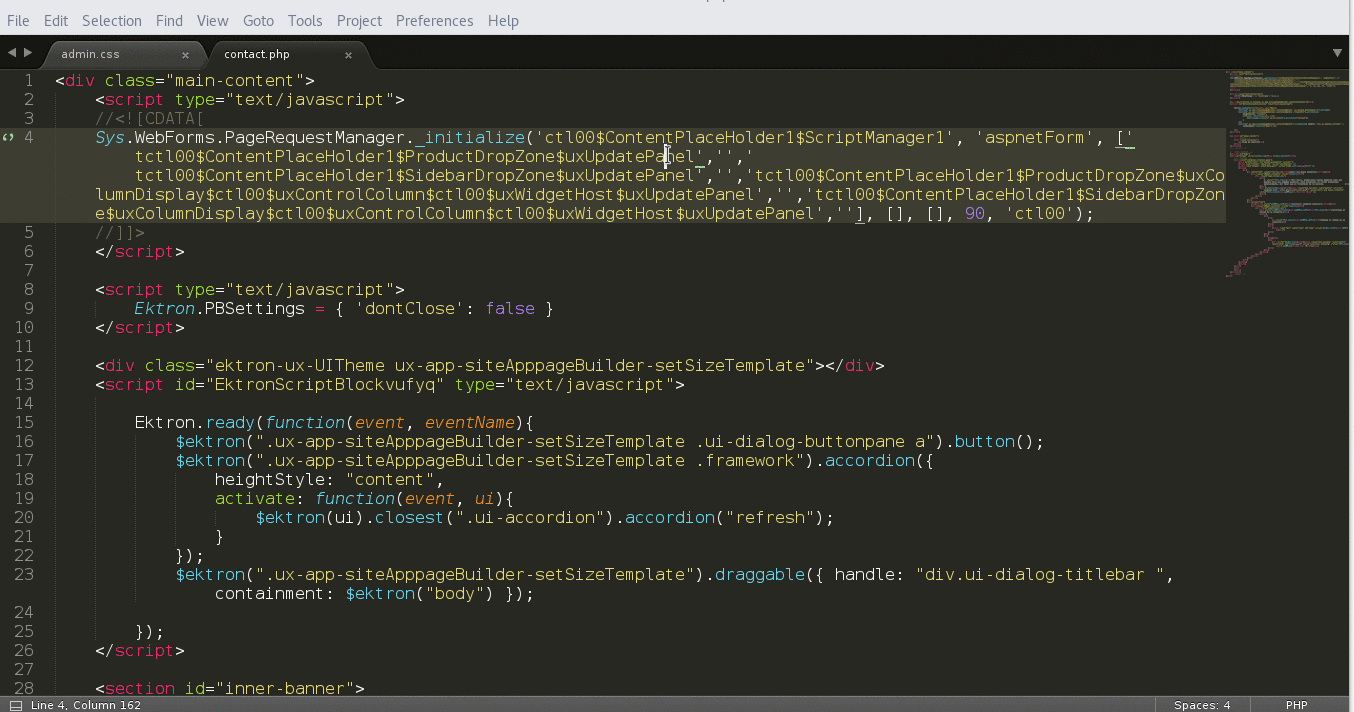Click the _initialize method name
The height and width of the screenshot is (712, 1354).
[469, 138]
